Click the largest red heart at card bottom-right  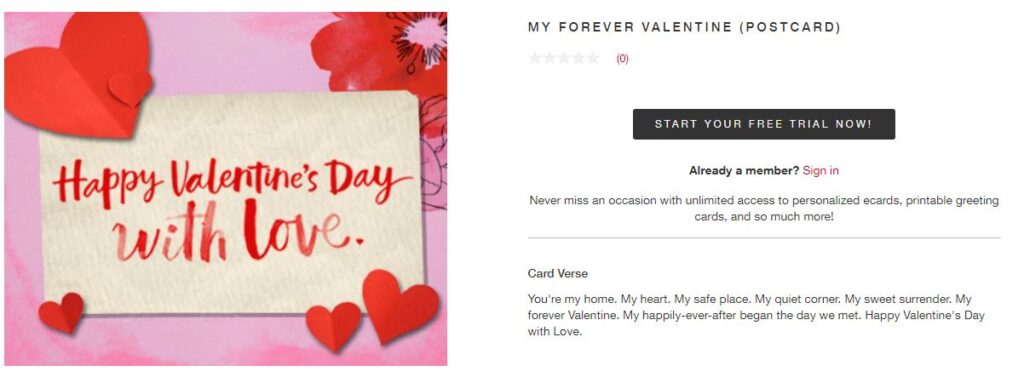tap(399, 306)
